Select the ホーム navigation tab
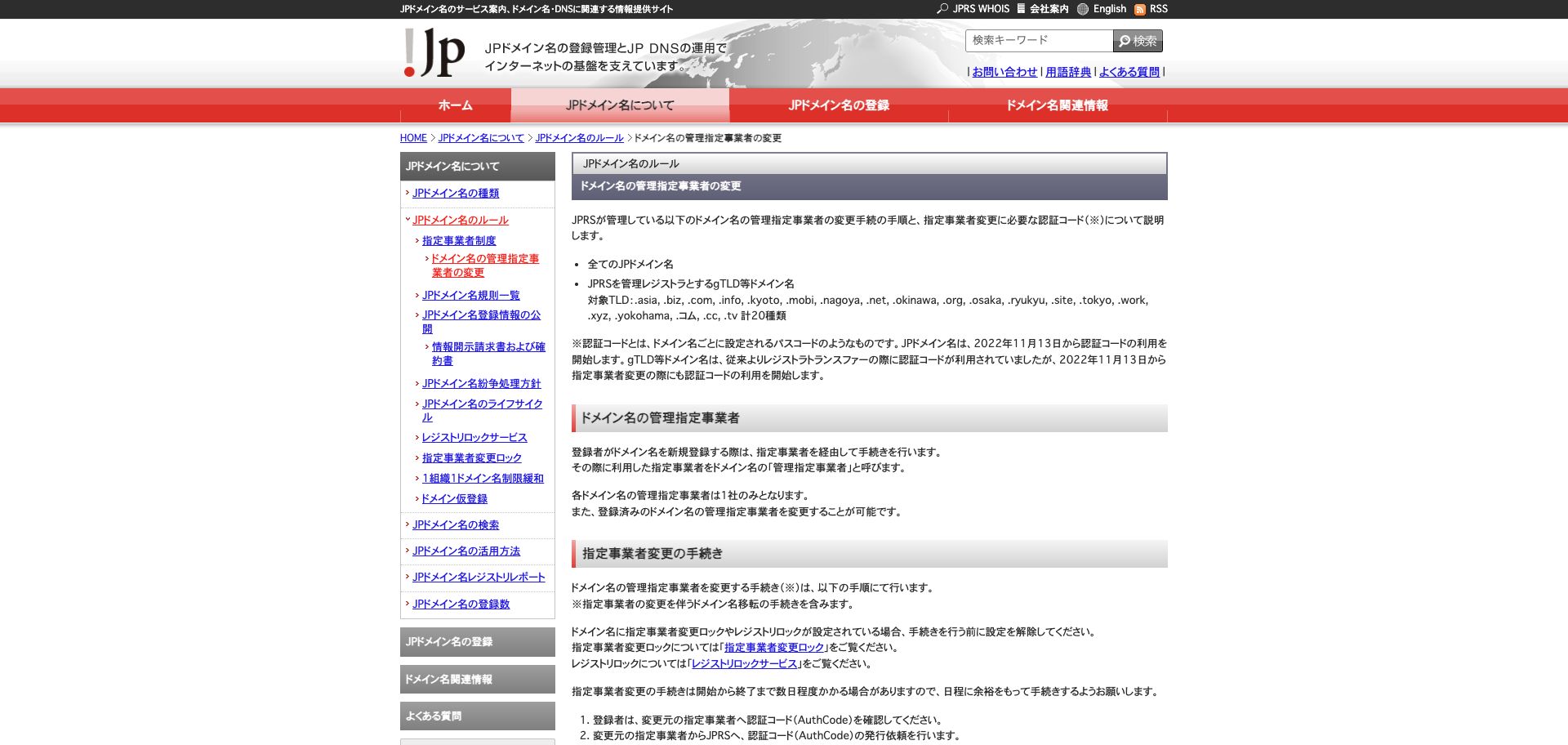This screenshot has height=745, width=1568. click(x=456, y=105)
